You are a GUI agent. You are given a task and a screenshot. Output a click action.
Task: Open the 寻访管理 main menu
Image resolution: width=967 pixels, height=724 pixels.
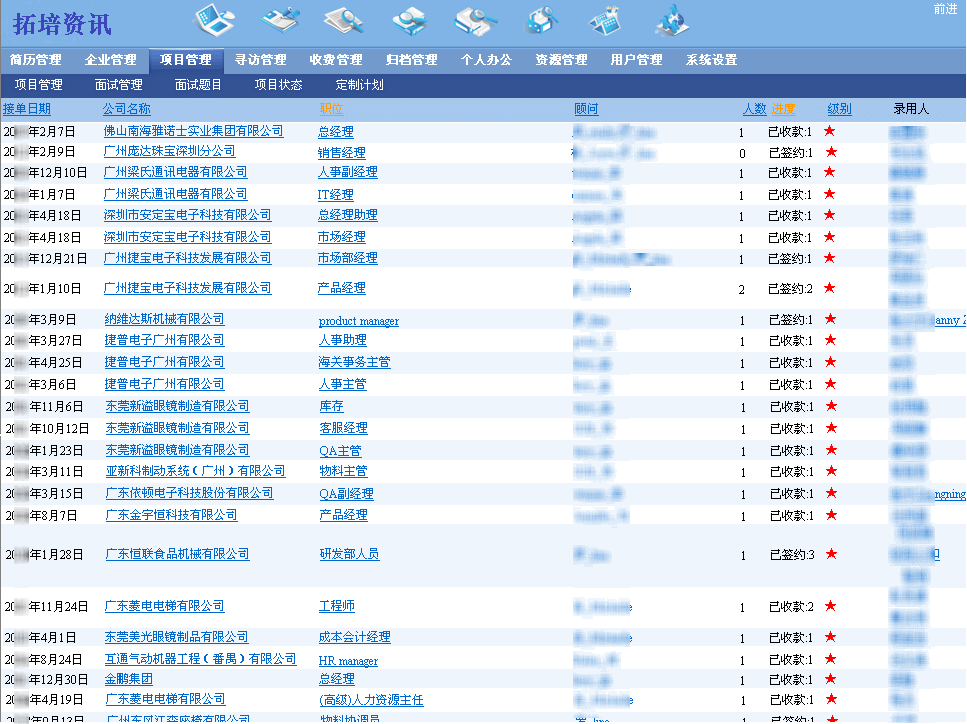(x=261, y=60)
